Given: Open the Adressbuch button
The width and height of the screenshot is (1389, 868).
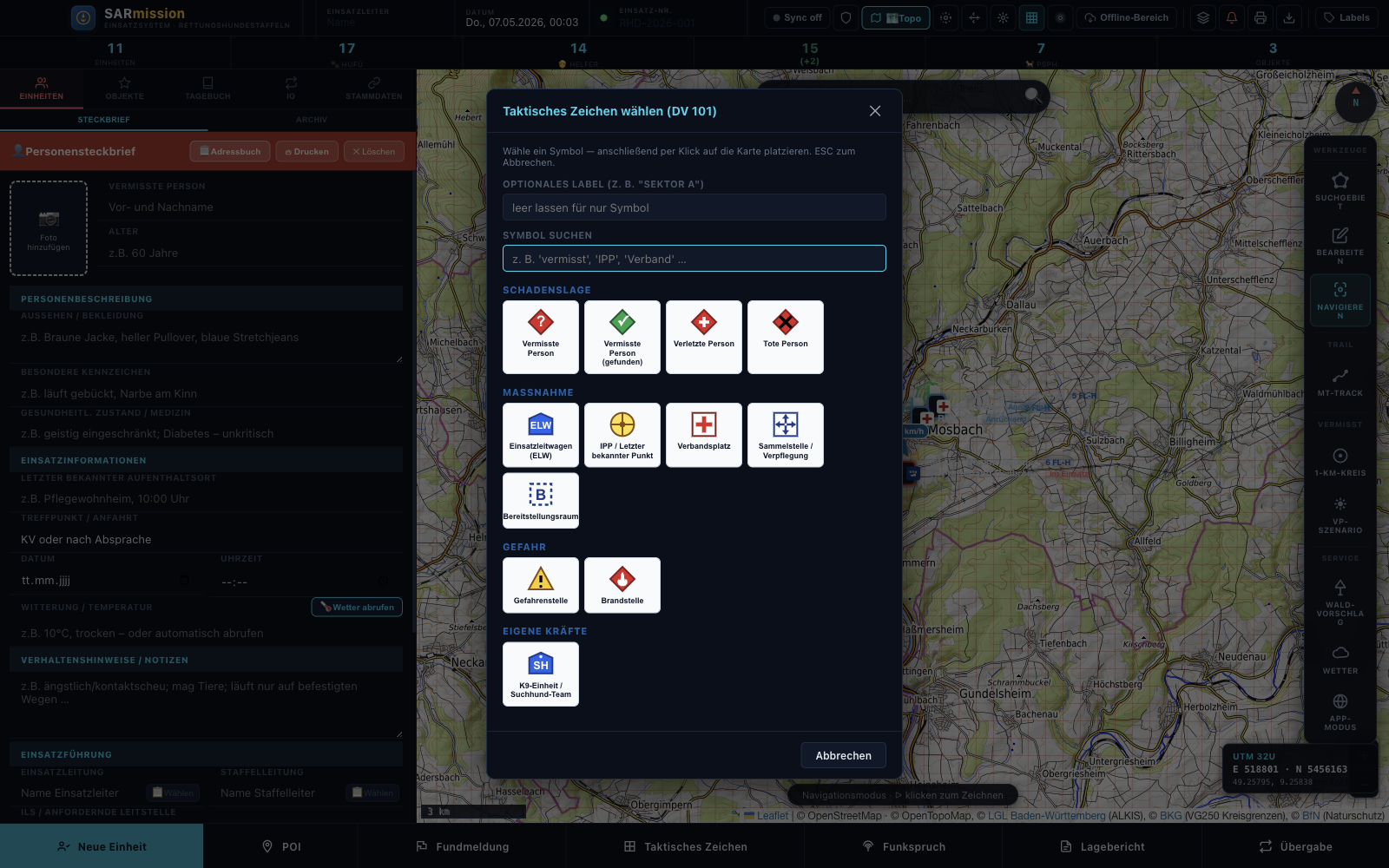Looking at the screenshot, I should (230, 152).
